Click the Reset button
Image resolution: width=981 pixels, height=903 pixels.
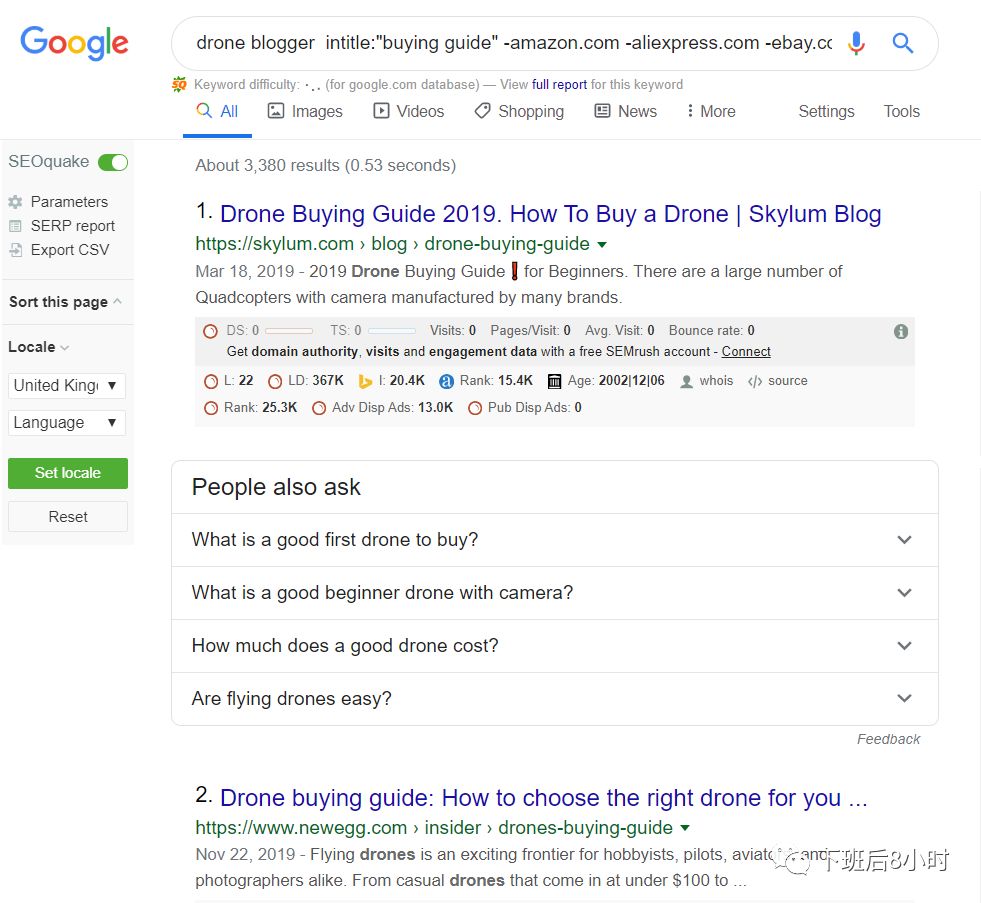coord(68,516)
